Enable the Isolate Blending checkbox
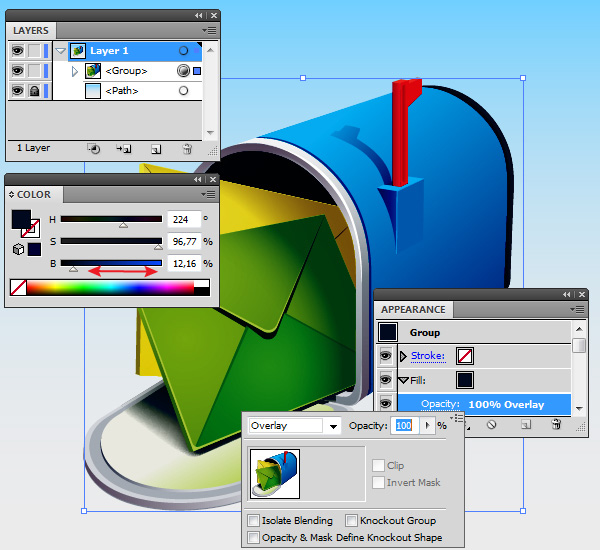The image size is (600, 550). [253, 521]
